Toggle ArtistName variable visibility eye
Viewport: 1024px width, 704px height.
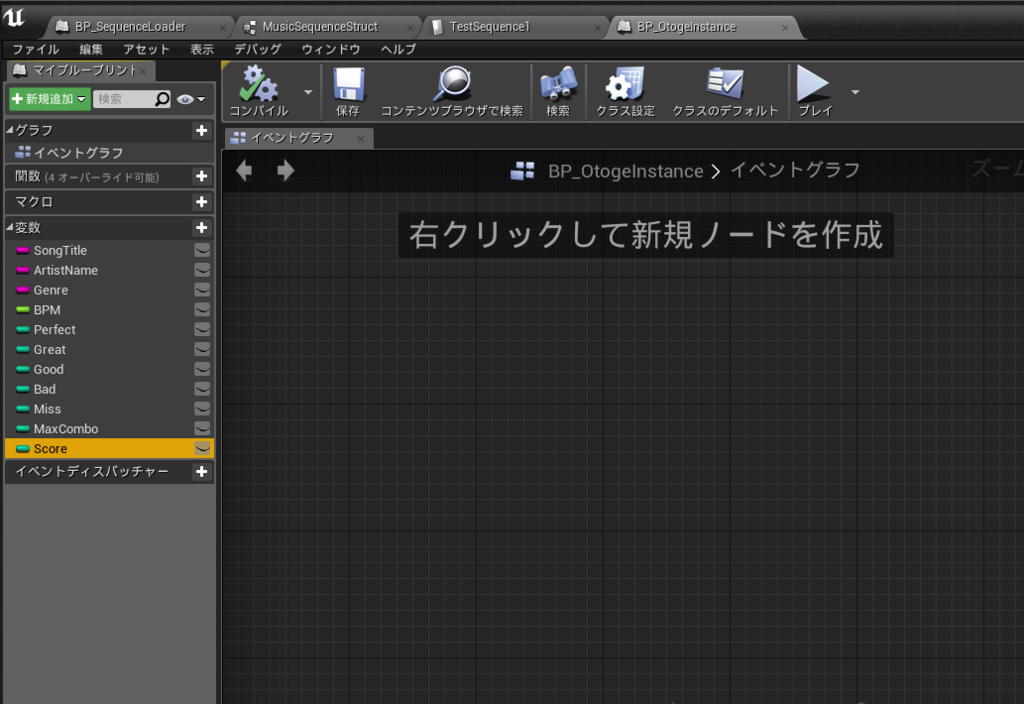[202, 270]
